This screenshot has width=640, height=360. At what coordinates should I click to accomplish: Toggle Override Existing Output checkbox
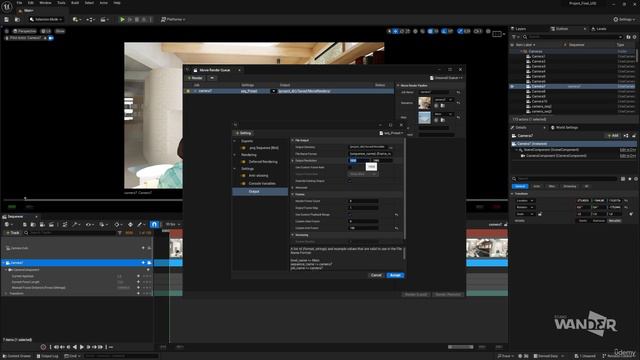click(x=351, y=181)
